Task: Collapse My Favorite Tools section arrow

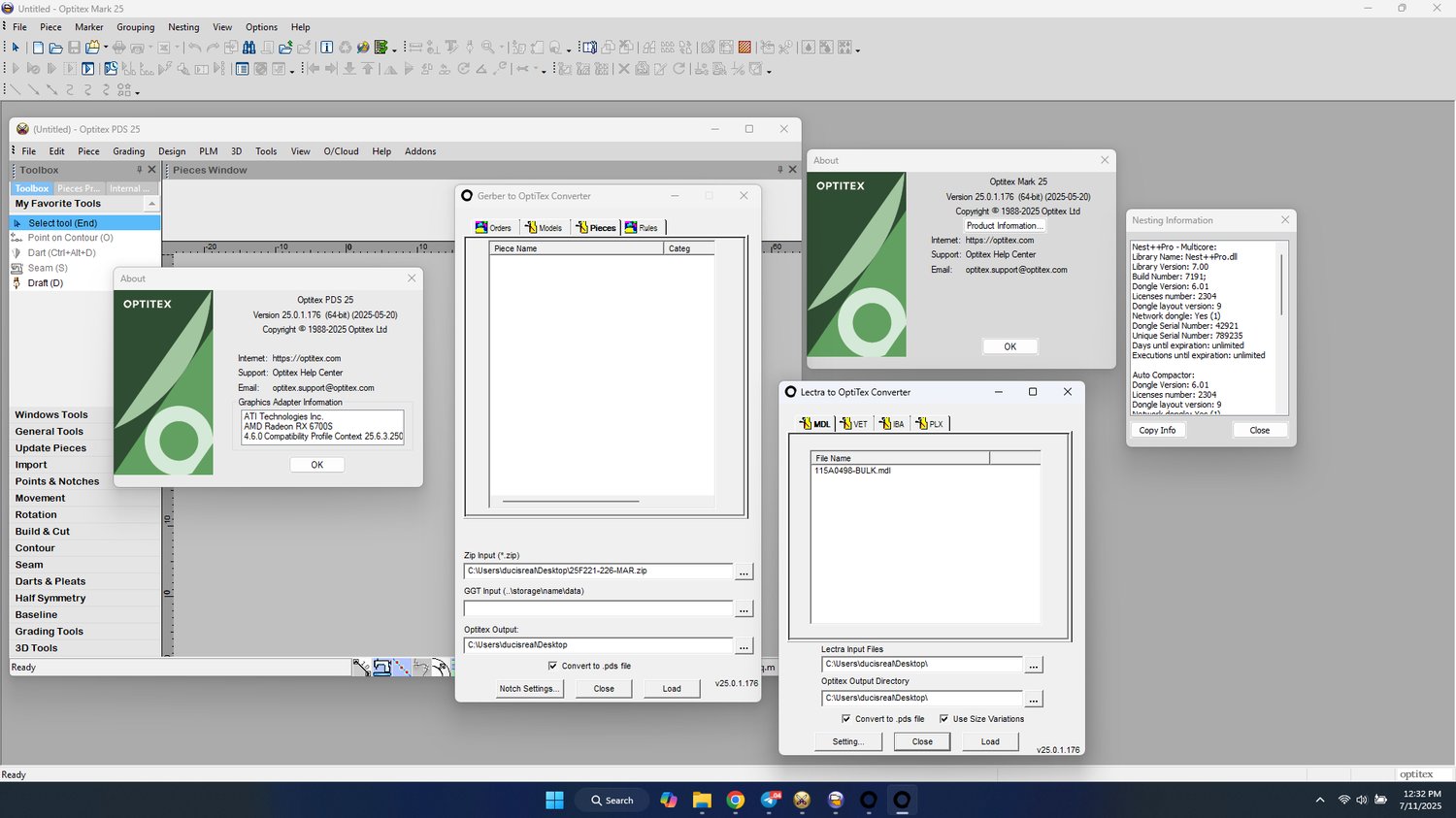Action: tap(151, 204)
